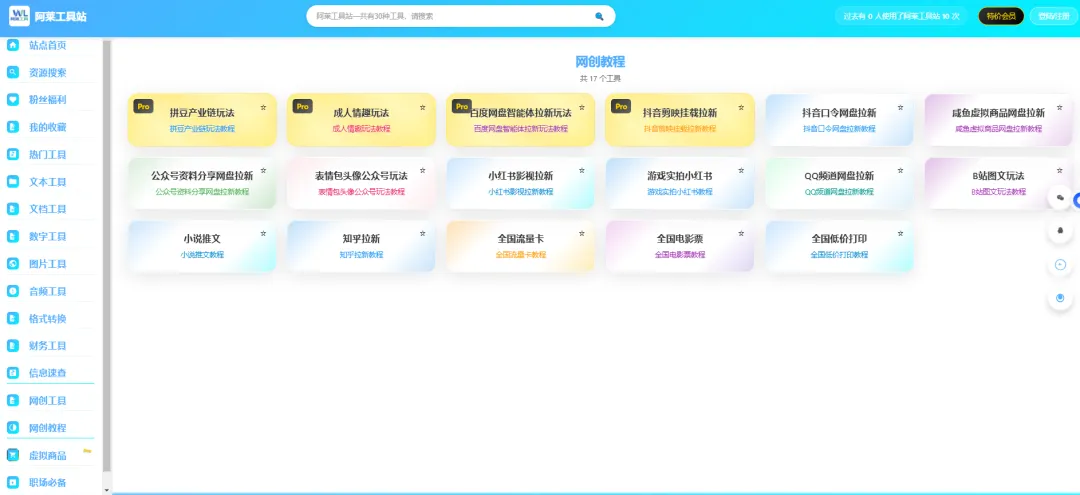
Task: Select 网创教程 in the sidebar
Action: point(48,428)
